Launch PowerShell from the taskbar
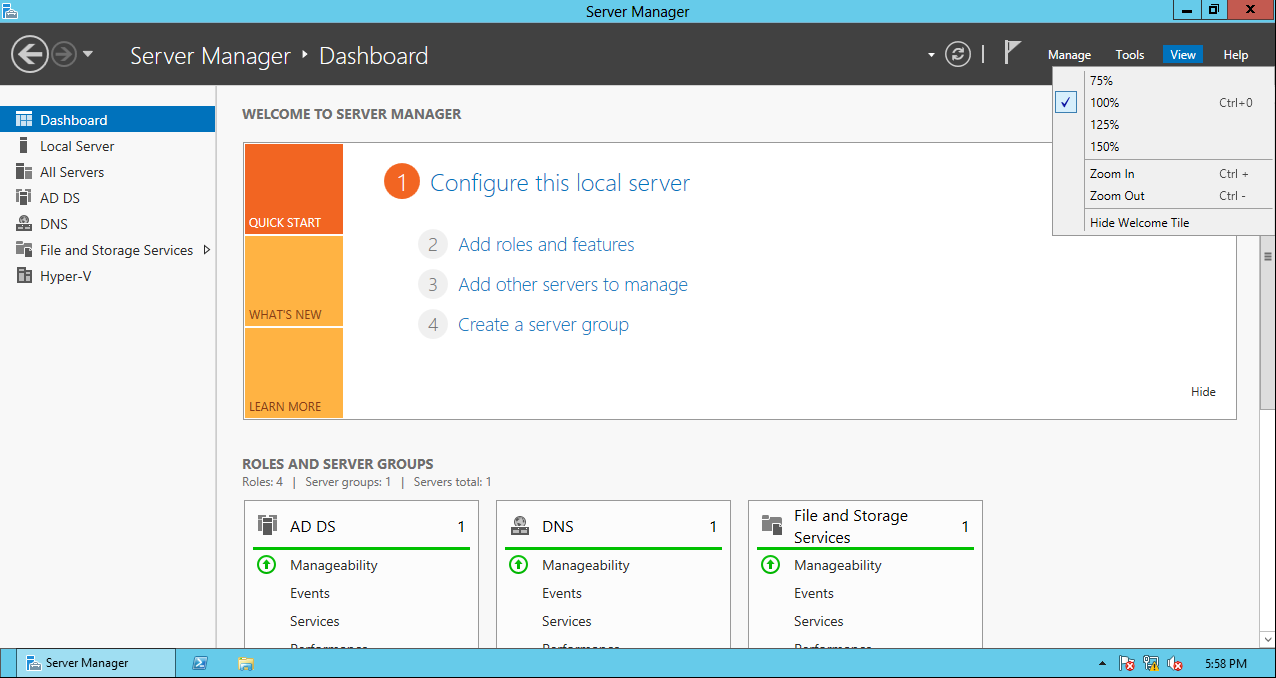1276x678 pixels. (201, 662)
